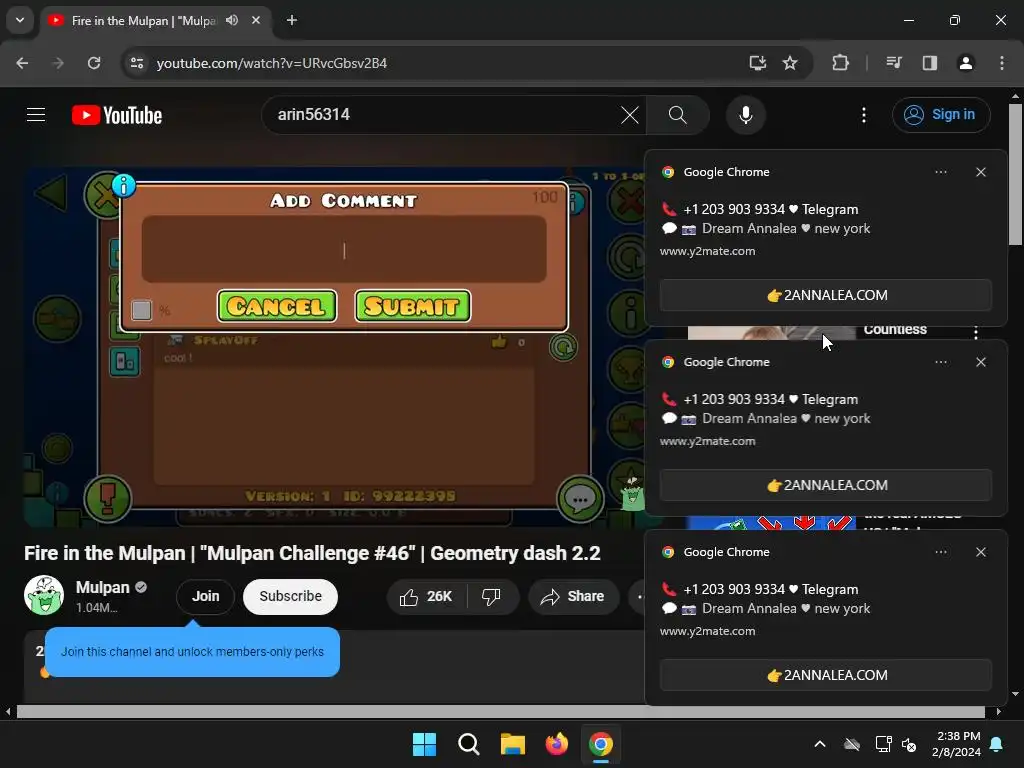Dislike the video with thumbs-down
This screenshot has width=1024, height=768.
492,596
